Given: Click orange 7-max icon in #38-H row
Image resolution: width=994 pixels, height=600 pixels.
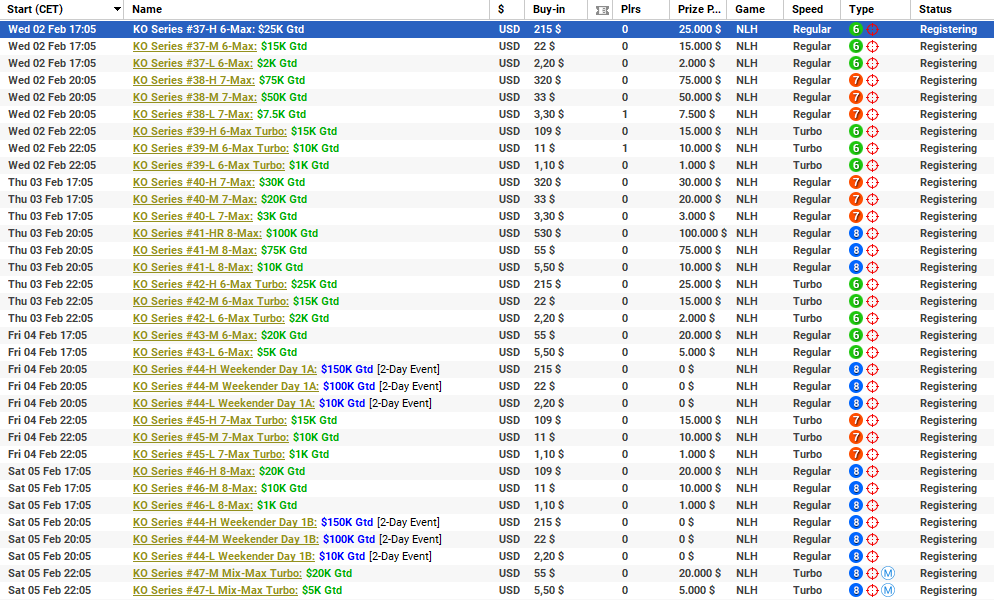Looking at the screenshot, I should pyautogui.click(x=856, y=81).
